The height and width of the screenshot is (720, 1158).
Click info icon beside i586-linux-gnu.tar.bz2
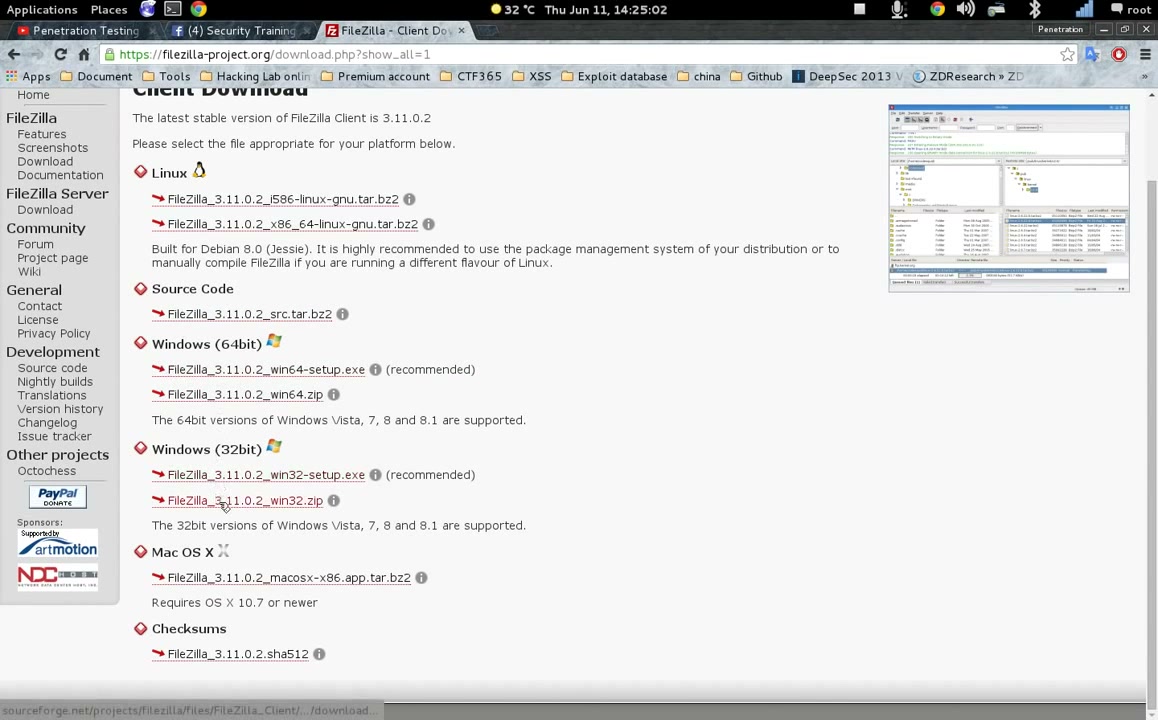(x=409, y=199)
